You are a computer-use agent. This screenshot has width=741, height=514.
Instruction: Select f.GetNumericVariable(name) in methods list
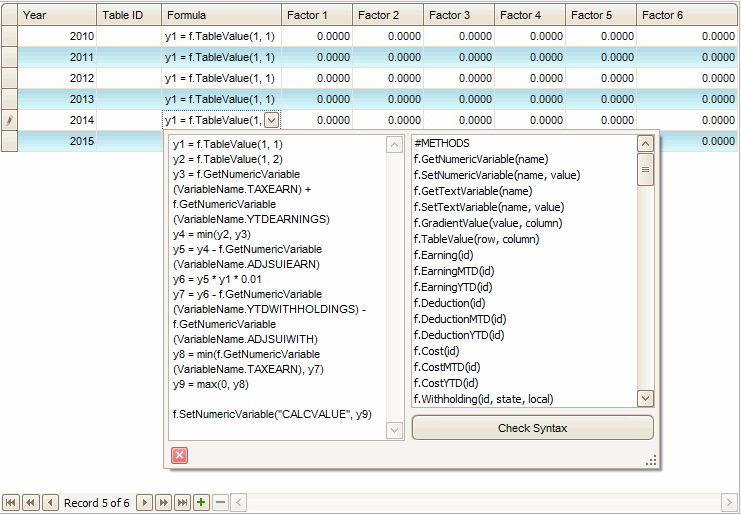pos(481,159)
